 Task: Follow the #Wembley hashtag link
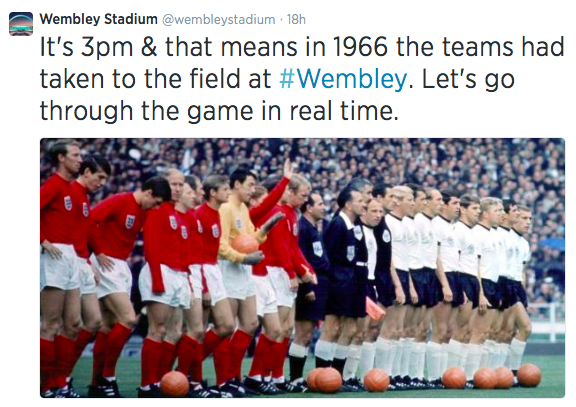click(x=343, y=79)
